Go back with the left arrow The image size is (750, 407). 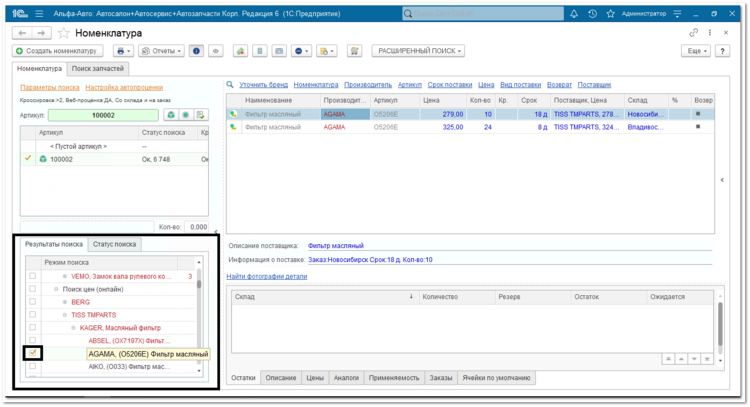point(22,33)
